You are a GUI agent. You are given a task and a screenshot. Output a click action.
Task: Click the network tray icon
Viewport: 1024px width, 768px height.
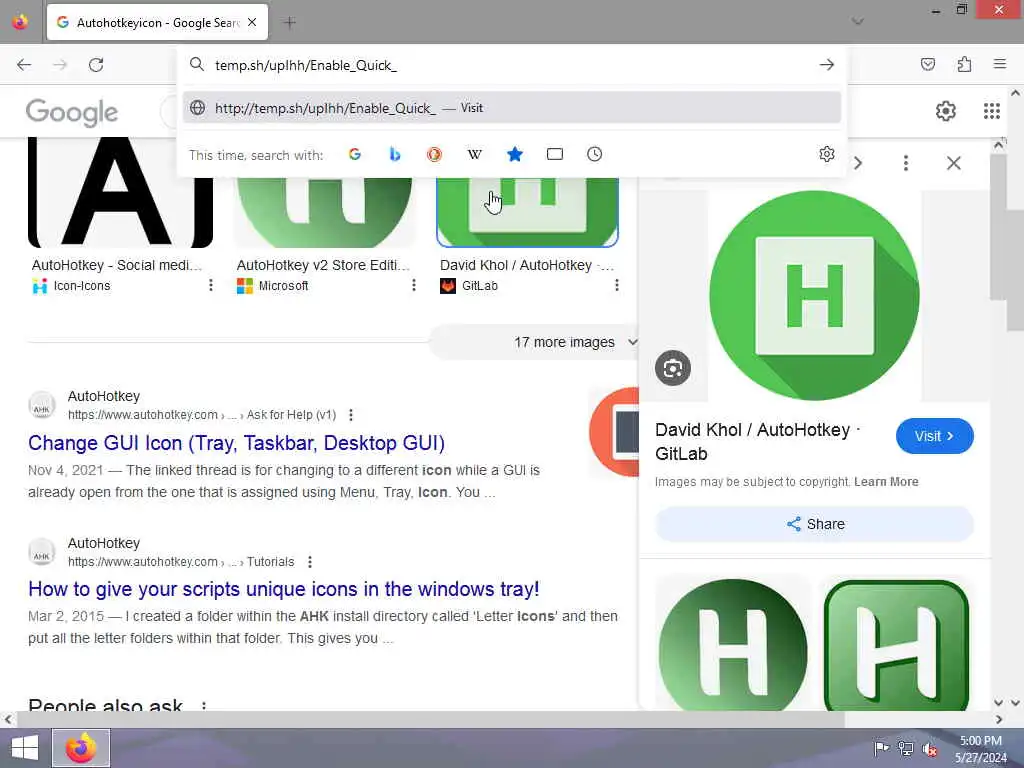(x=906, y=748)
